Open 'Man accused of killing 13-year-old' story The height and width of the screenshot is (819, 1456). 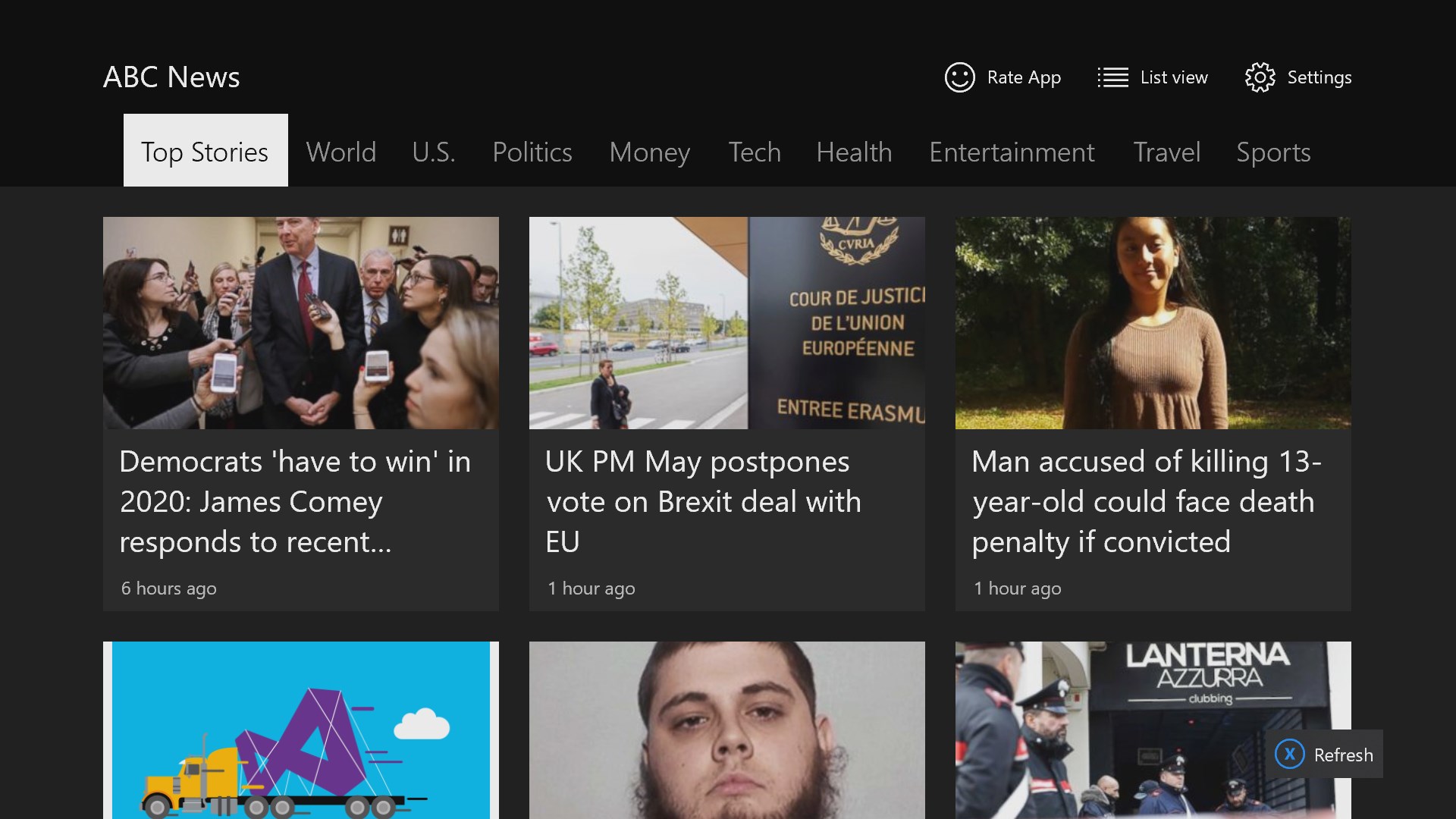click(x=1145, y=501)
